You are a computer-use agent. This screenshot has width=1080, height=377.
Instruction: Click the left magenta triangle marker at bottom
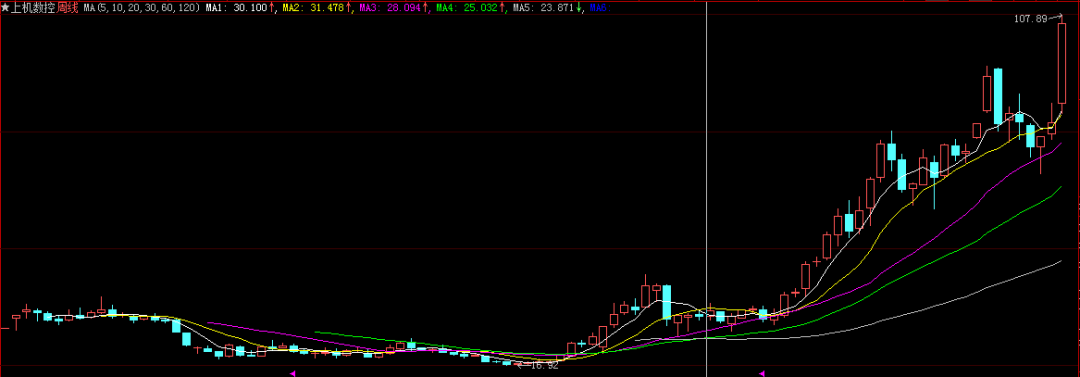point(292,373)
